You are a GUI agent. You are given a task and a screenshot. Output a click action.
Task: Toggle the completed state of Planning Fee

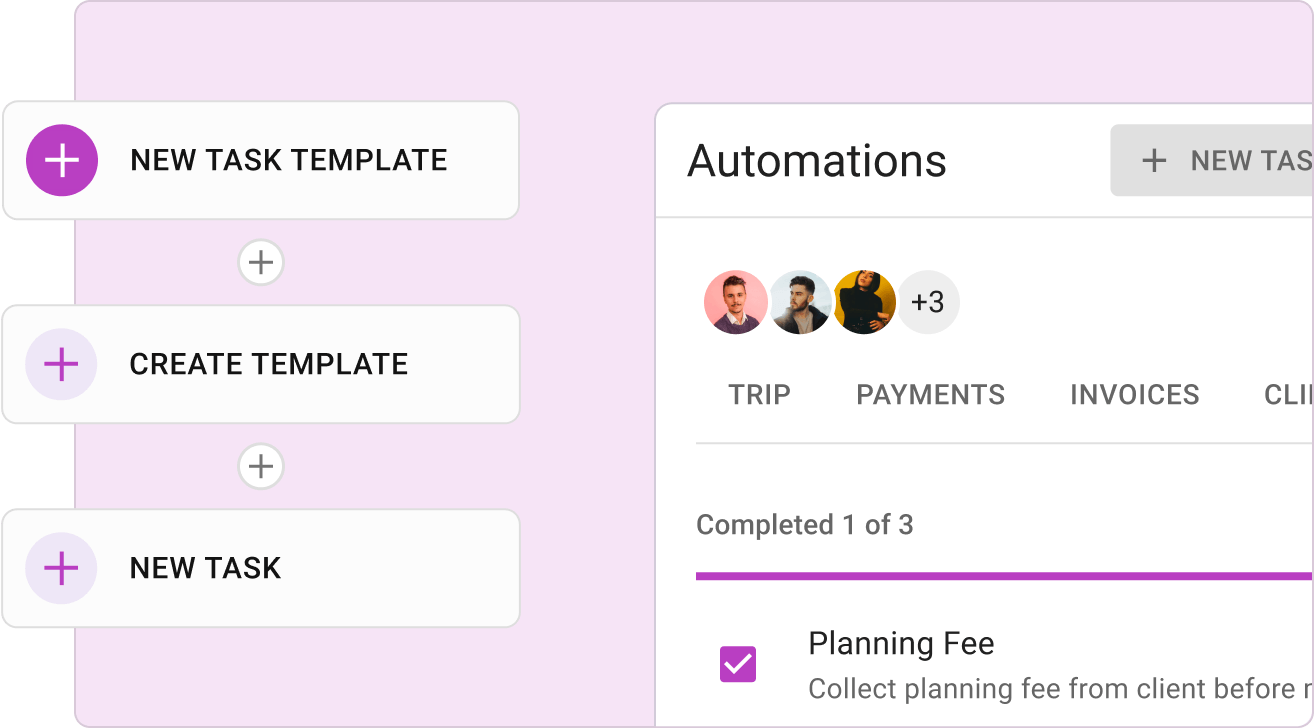tap(737, 663)
